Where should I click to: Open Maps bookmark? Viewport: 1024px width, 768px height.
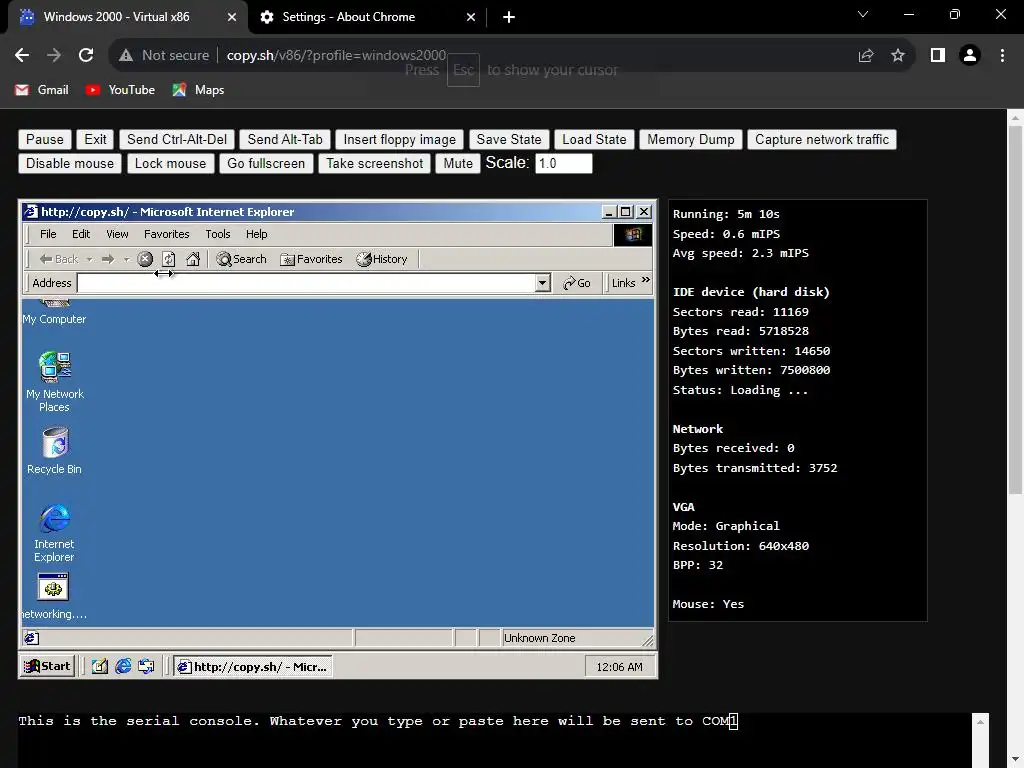(x=198, y=90)
